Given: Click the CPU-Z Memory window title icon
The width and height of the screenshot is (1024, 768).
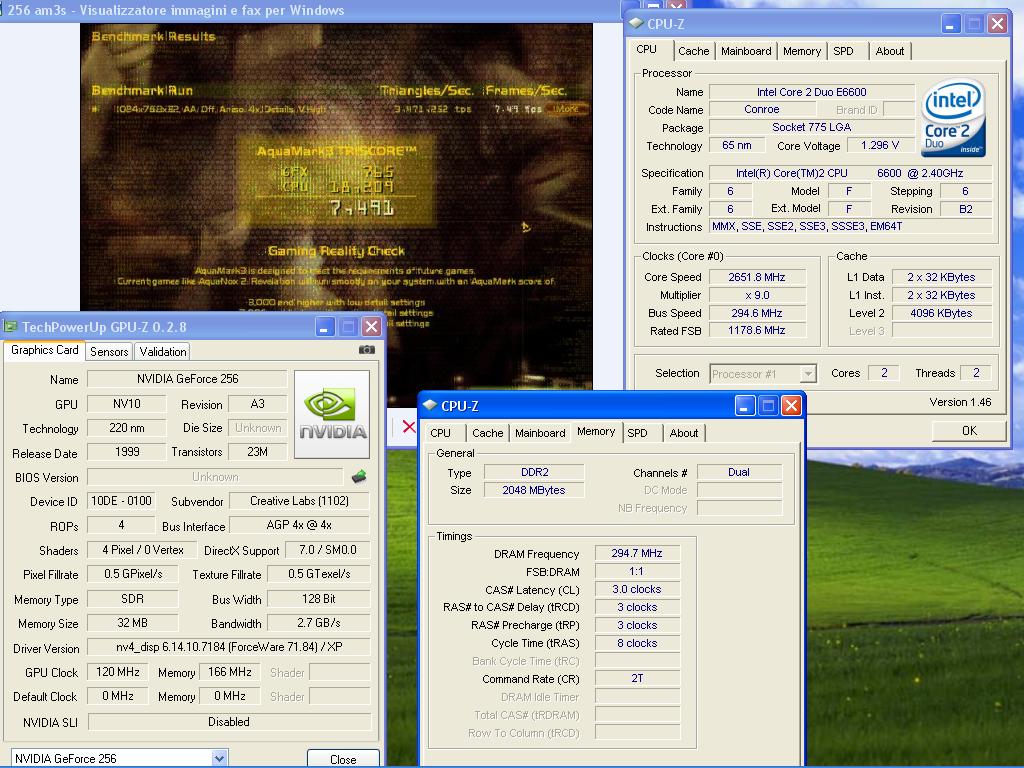Looking at the screenshot, I should pyautogui.click(x=430, y=406).
